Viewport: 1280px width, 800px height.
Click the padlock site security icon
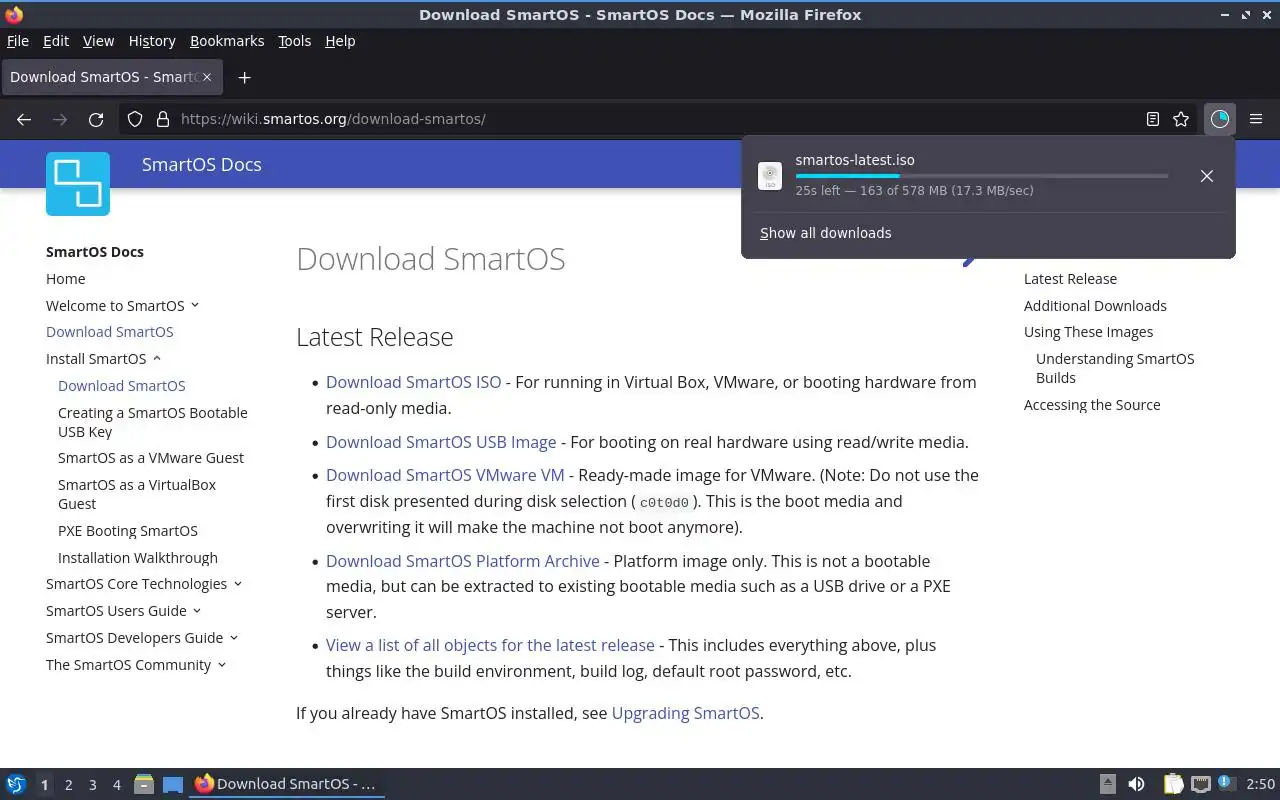(162, 119)
